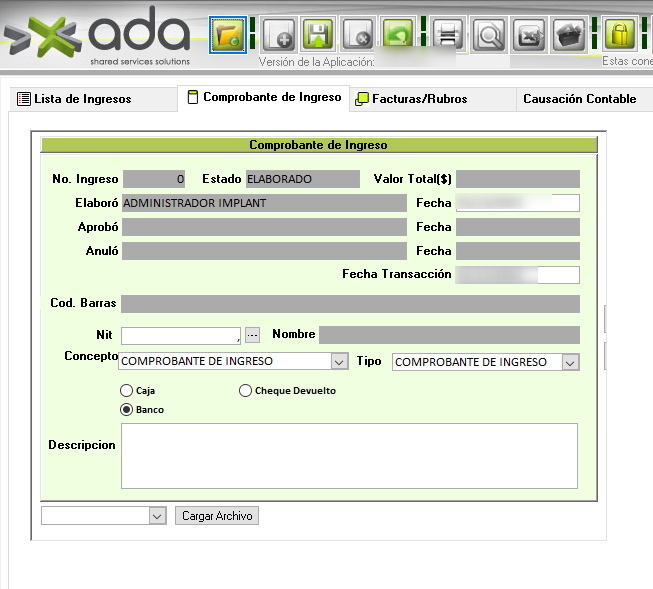Click the Excel export toolbar icon
Screen dimensions: 653x589
[528, 36]
